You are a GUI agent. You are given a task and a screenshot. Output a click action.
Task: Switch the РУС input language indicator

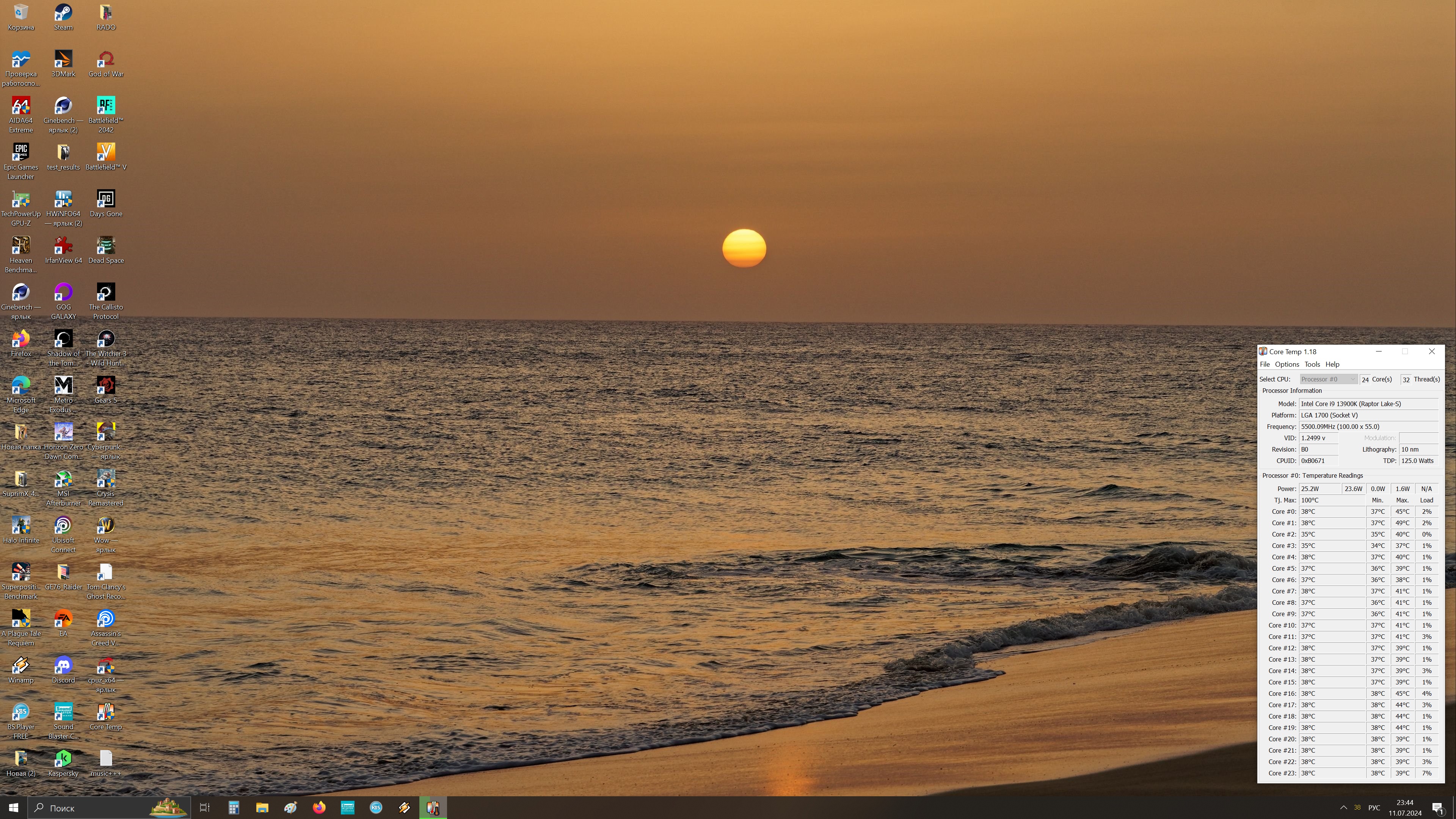tap(1374, 808)
